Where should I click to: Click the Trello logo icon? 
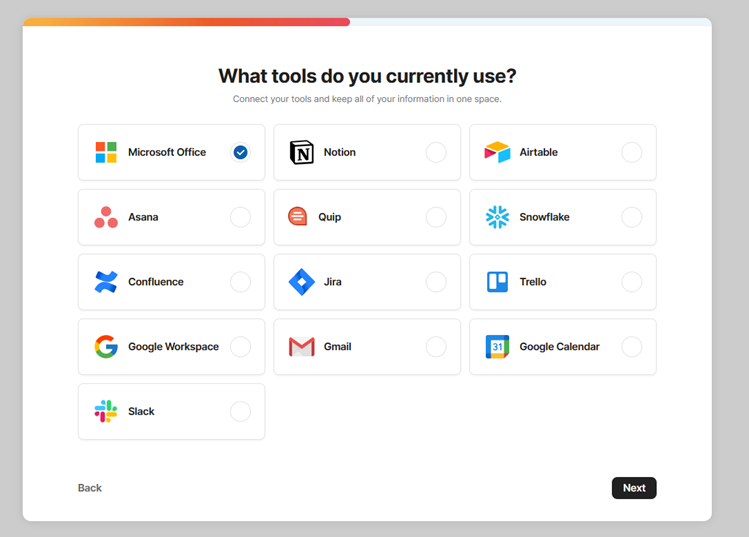[497, 282]
